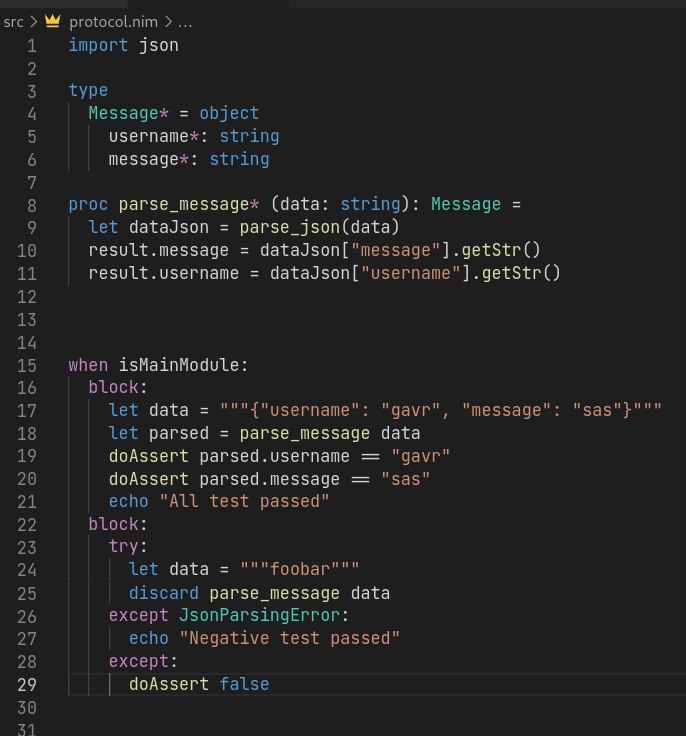Click the 'object' keyword on line 4
686x736 pixels.
pos(229,113)
